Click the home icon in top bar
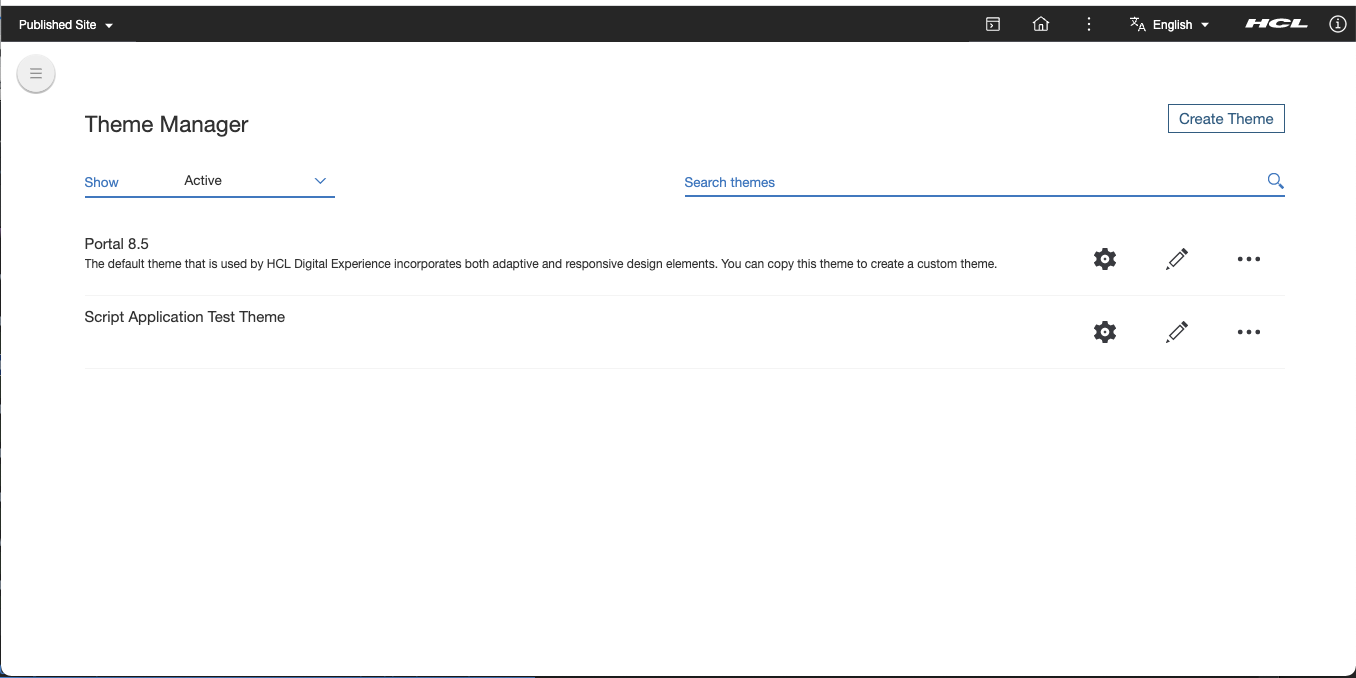The height and width of the screenshot is (678, 1356). click(1040, 23)
